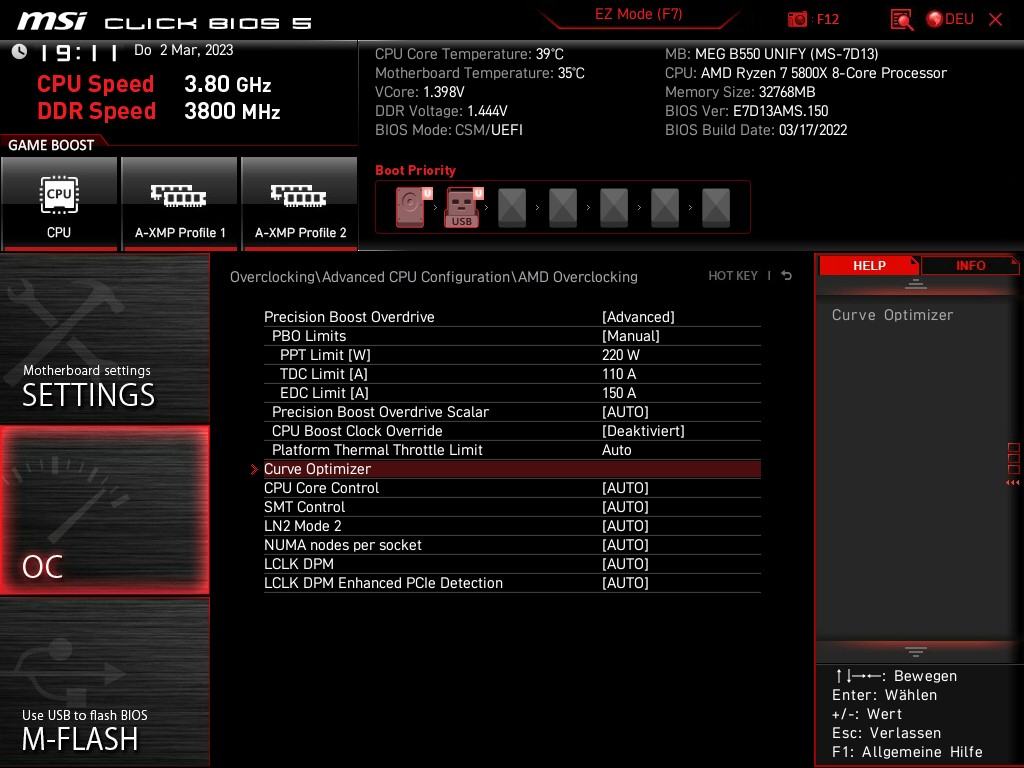Click the date Do 2 Mar, 2023

pyautogui.click(x=184, y=50)
